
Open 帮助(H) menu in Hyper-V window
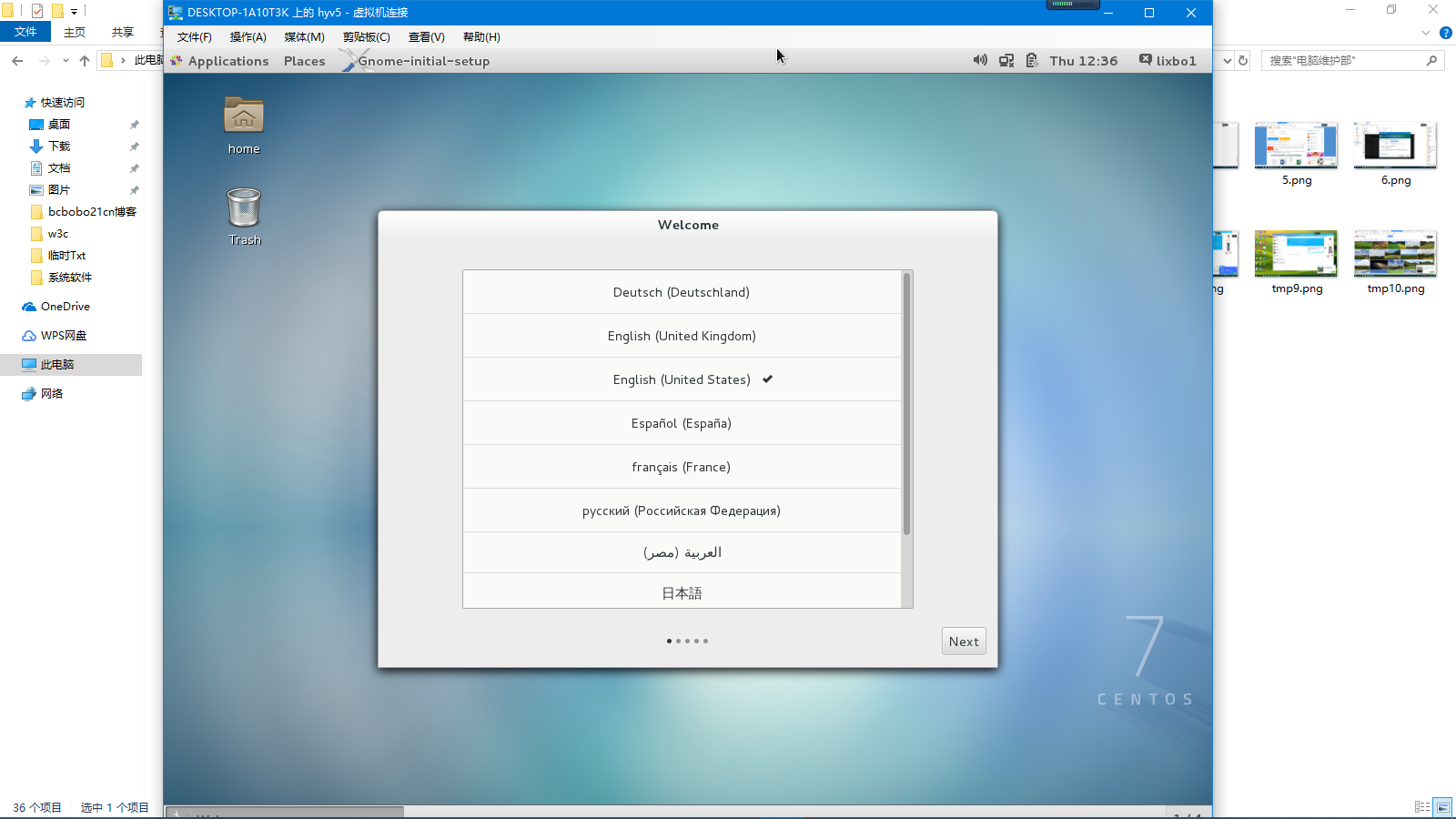[x=481, y=37]
